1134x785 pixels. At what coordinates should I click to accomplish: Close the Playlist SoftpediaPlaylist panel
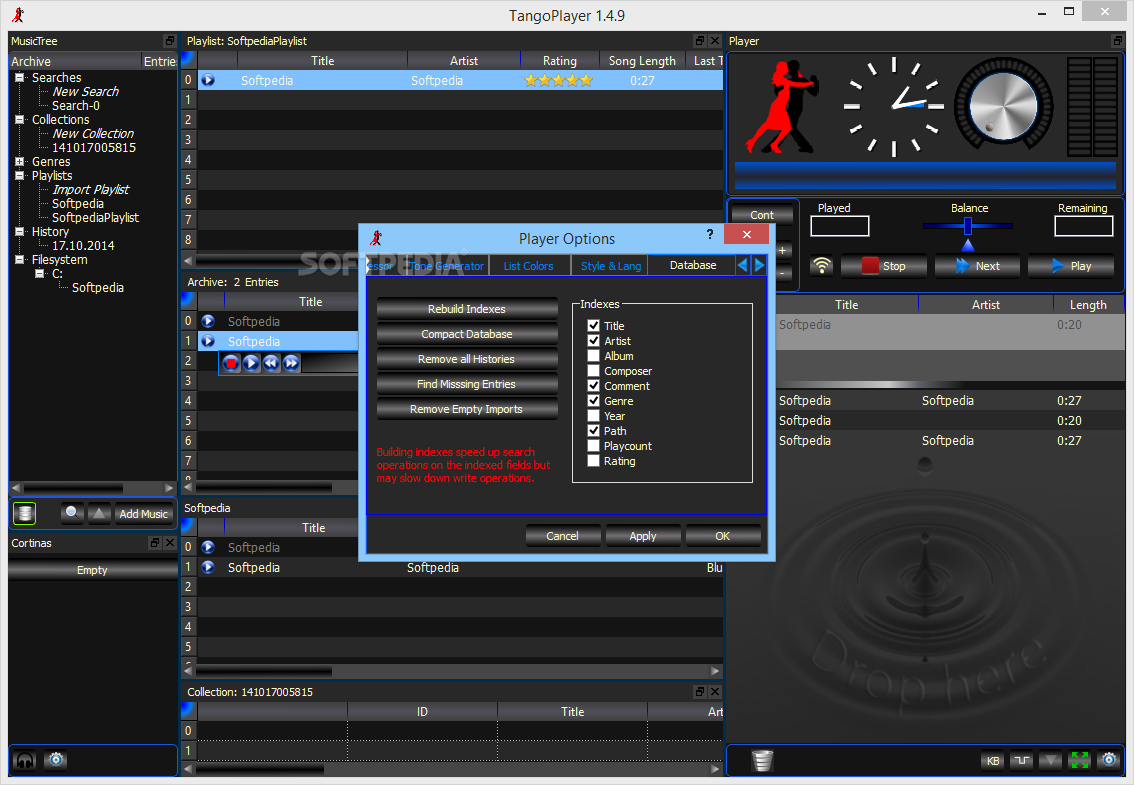[715, 41]
